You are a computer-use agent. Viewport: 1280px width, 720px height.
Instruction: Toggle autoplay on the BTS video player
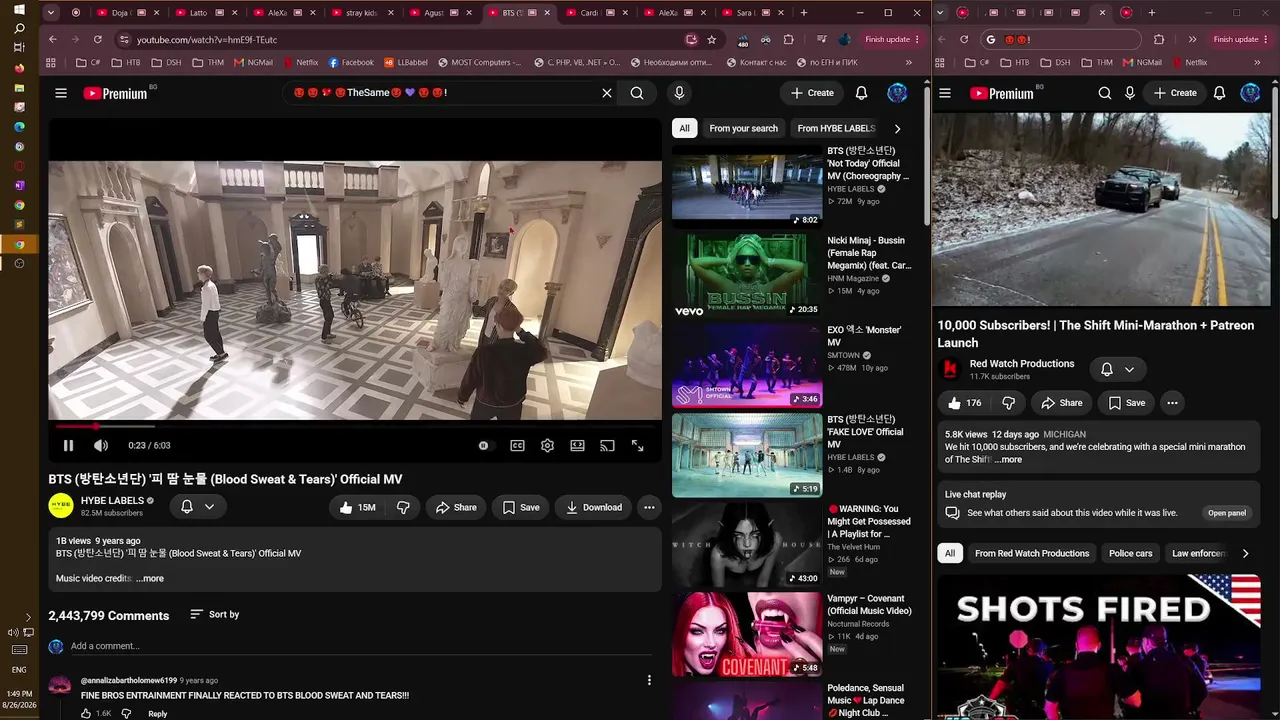point(484,446)
